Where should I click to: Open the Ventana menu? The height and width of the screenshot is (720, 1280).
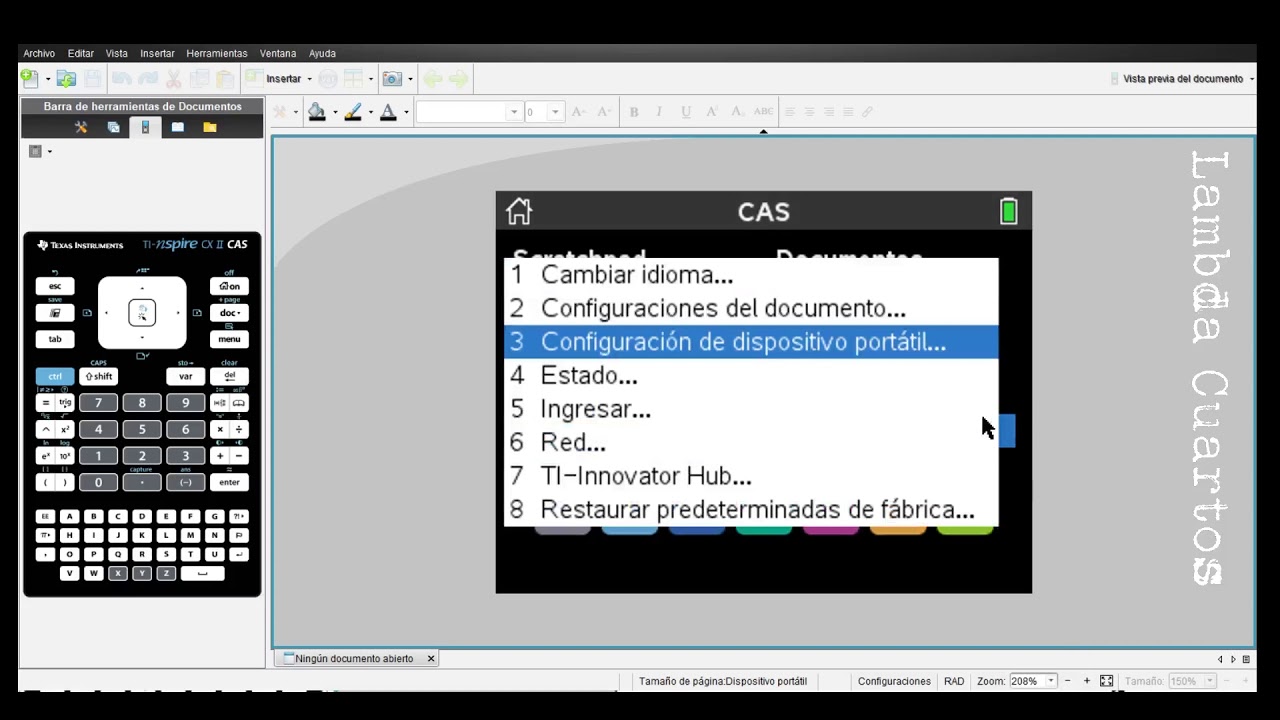pyautogui.click(x=278, y=53)
